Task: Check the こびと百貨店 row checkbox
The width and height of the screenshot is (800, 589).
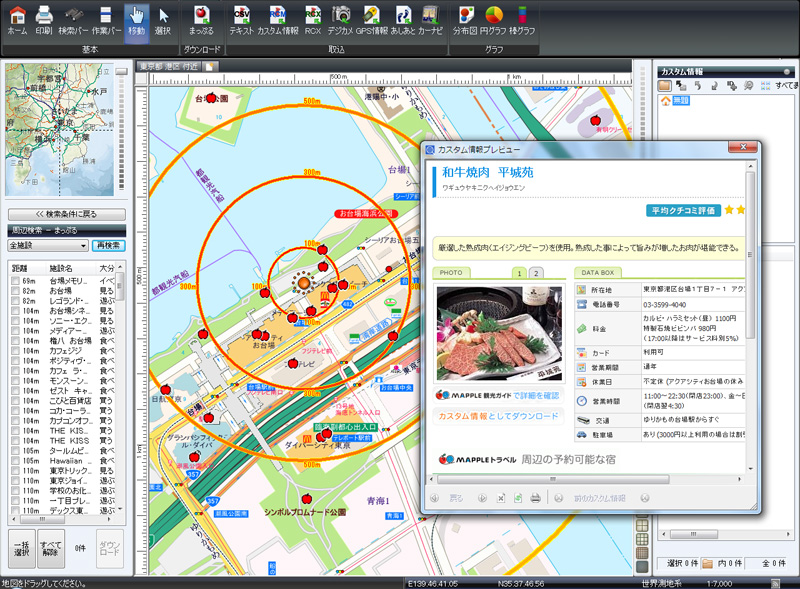Action: click(15, 401)
